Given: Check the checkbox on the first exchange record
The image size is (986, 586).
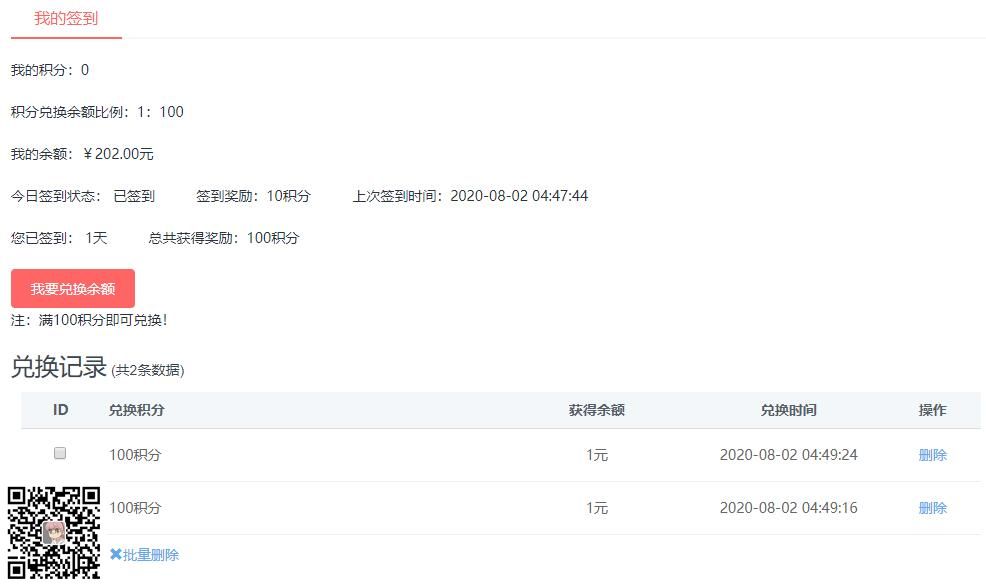Looking at the screenshot, I should [x=60, y=453].
